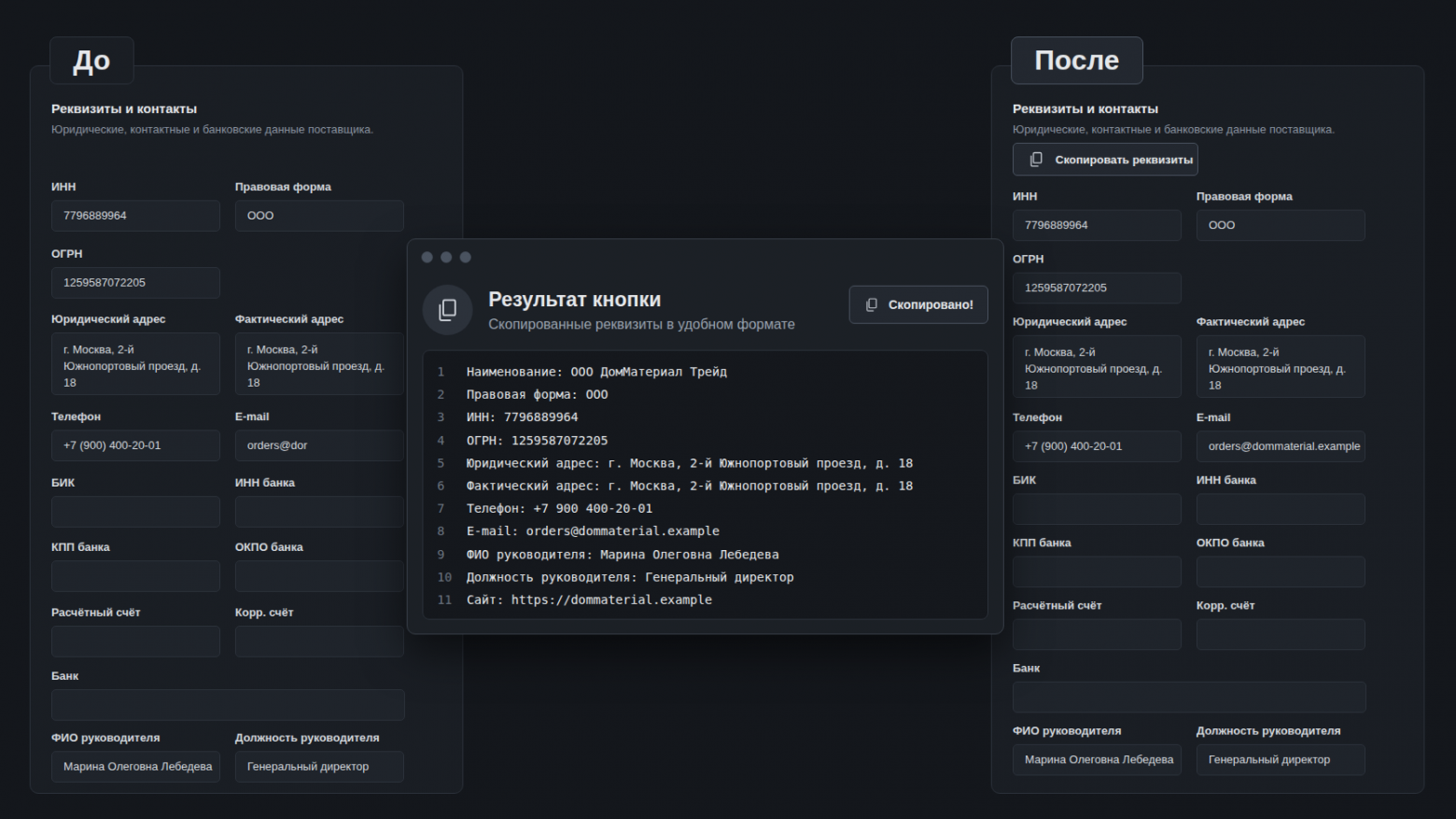Click the truncated E-mail field orders@dor
Viewport: 1456px width, 819px height.
(319, 445)
